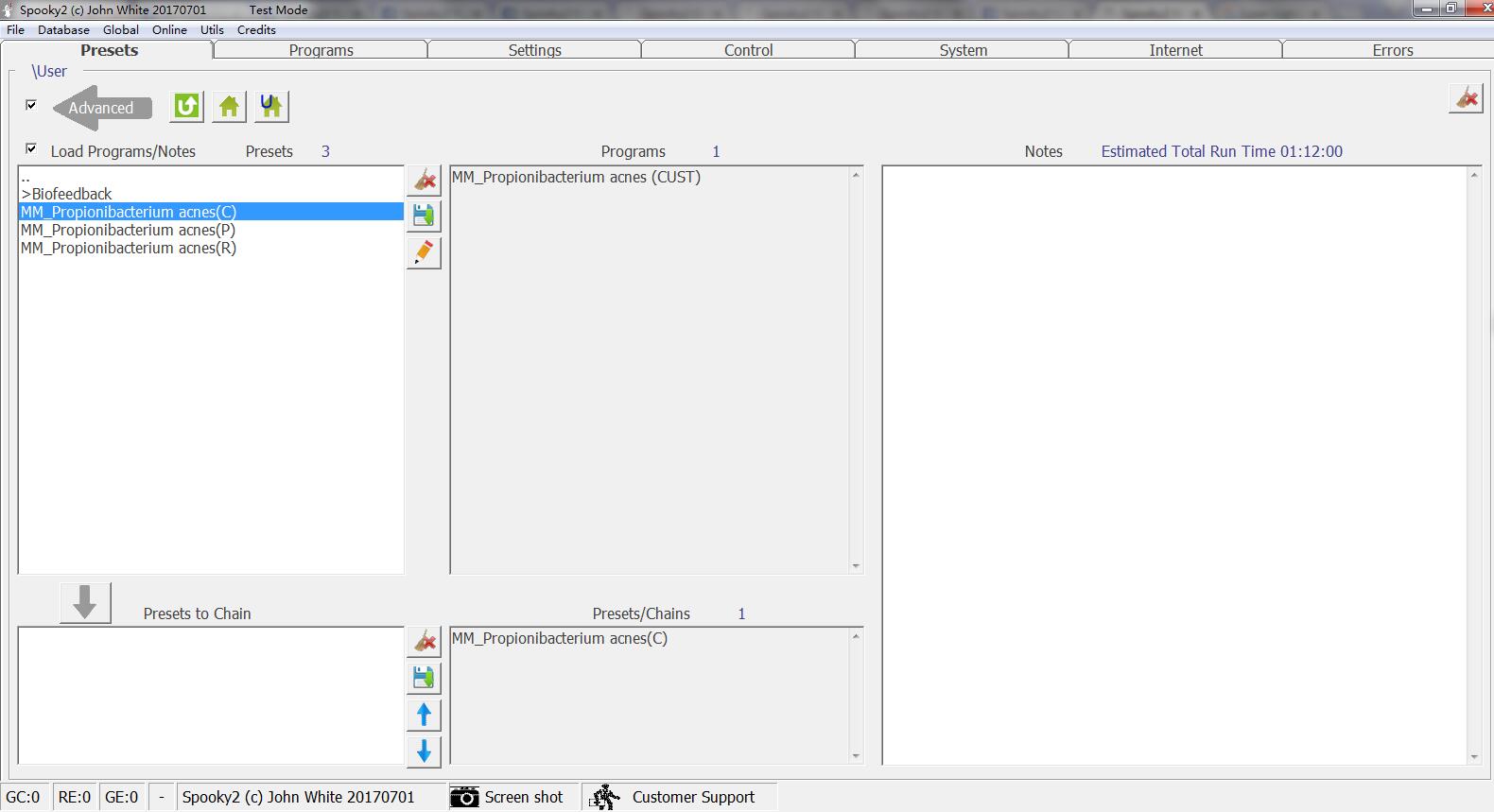This screenshot has width=1494, height=812.
Task: Go up via the '..' parent folder entry
Action: click(x=26, y=177)
